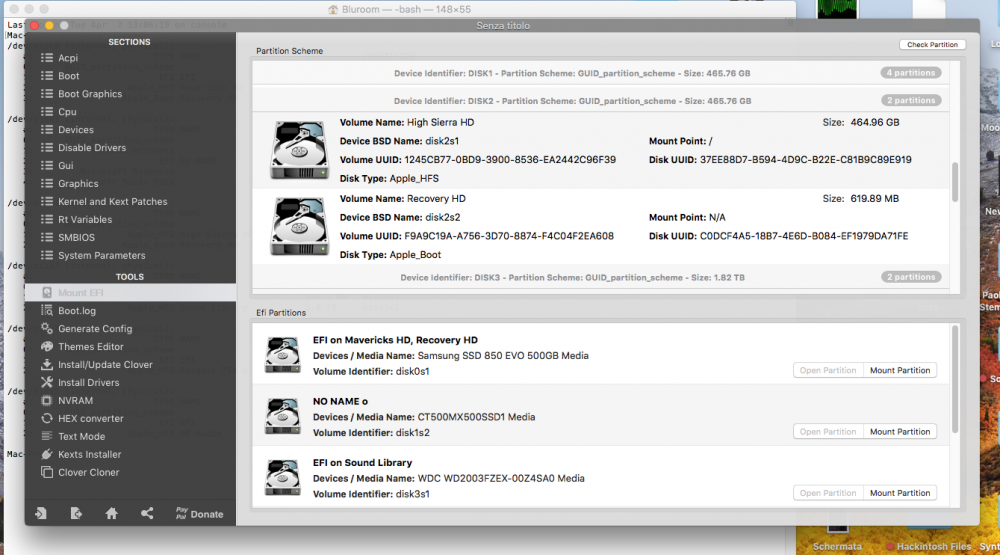Expand DISK1 4 partitions badge

click(x=911, y=73)
